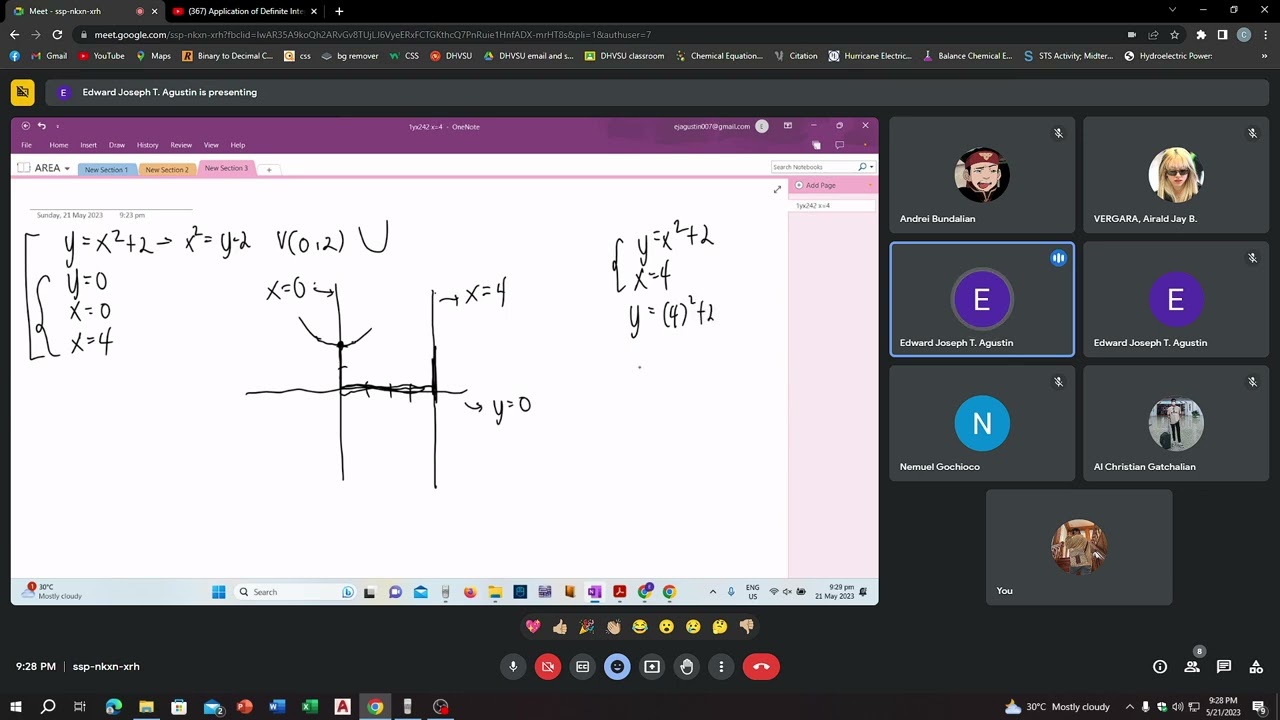Show more bookmarks overflow chevron
1280x720 pixels.
pyautogui.click(x=1264, y=56)
